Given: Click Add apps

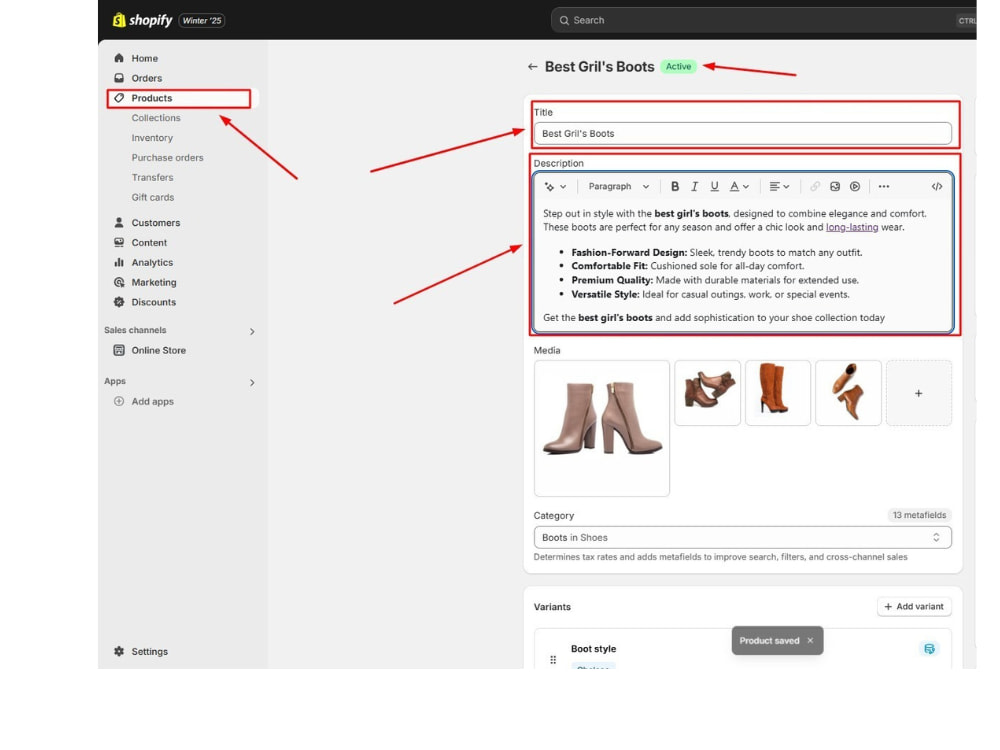Looking at the screenshot, I should (152, 401).
